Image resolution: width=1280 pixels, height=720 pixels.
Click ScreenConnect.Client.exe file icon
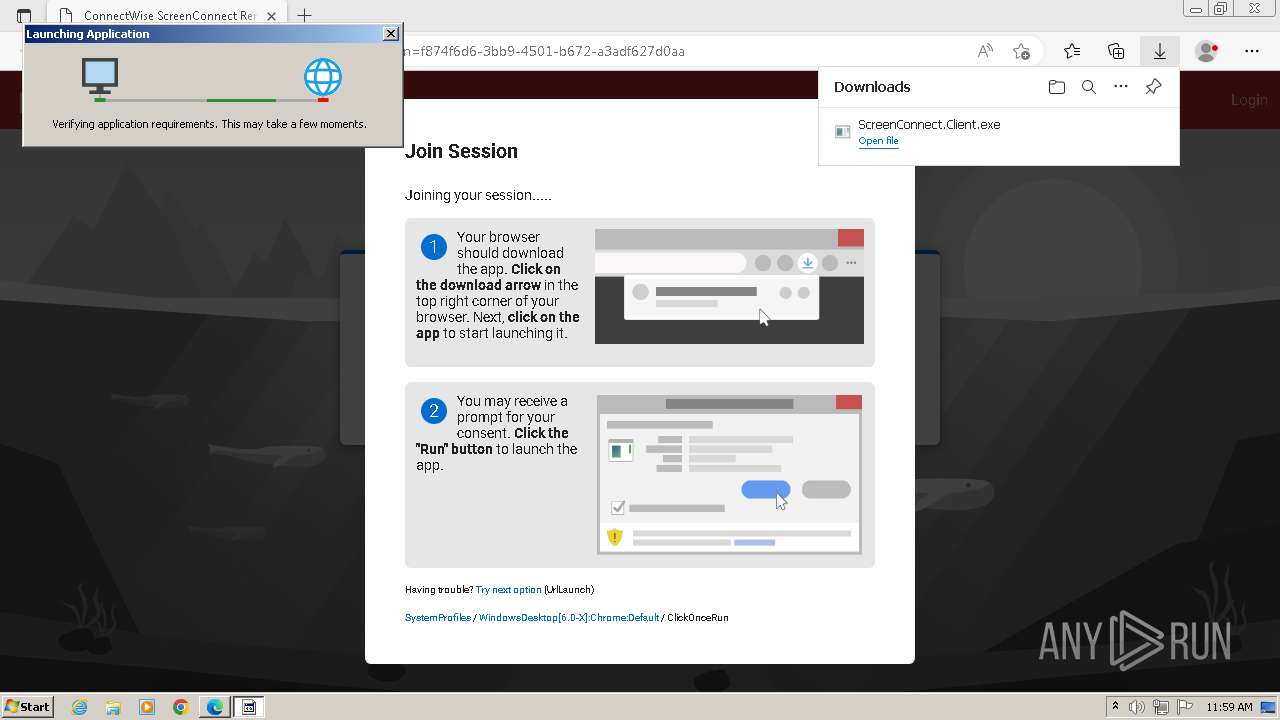pos(843,132)
